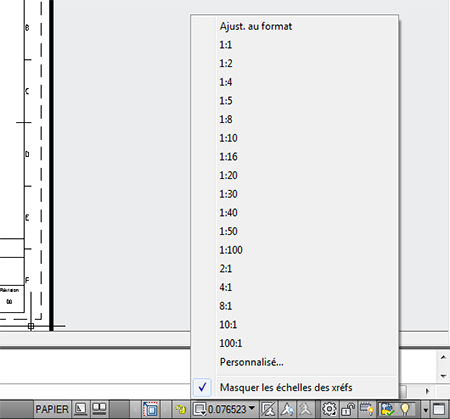Click the xref status tray icon
Screen dimensions: 450x419
click(x=388, y=409)
